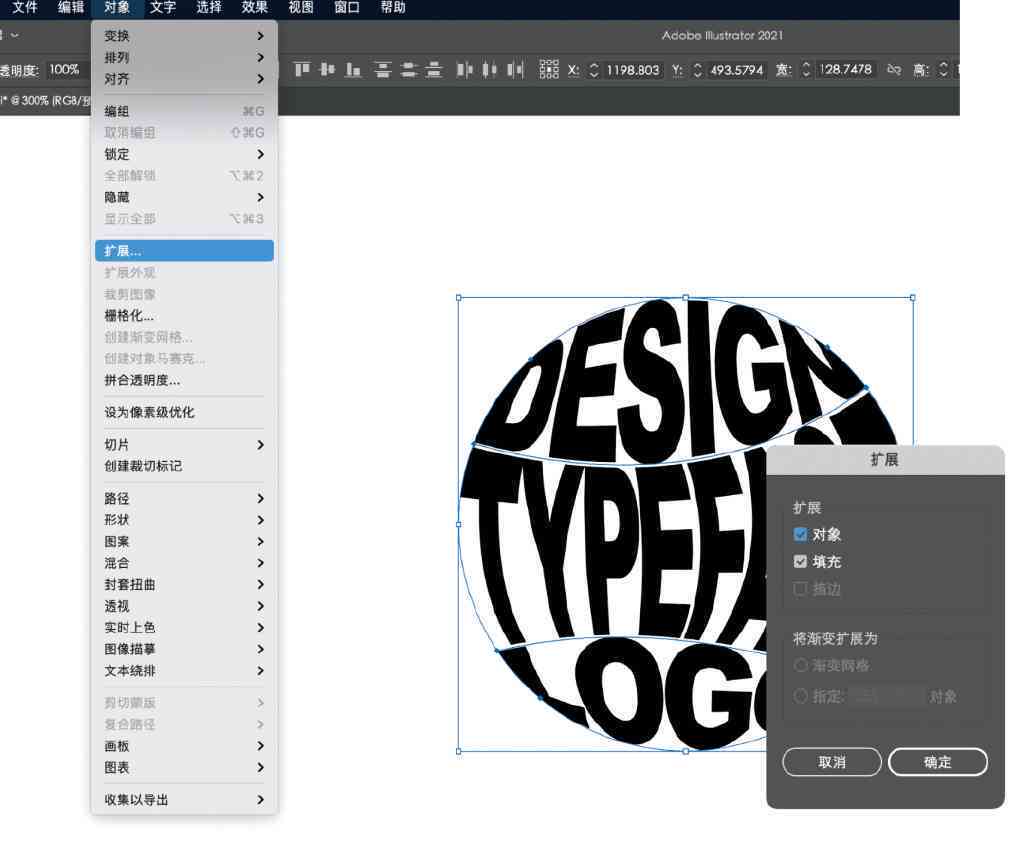The height and width of the screenshot is (850, 1024).
Task: Click the 高 value stepper arrows
Action: click(x=943, y=69)
